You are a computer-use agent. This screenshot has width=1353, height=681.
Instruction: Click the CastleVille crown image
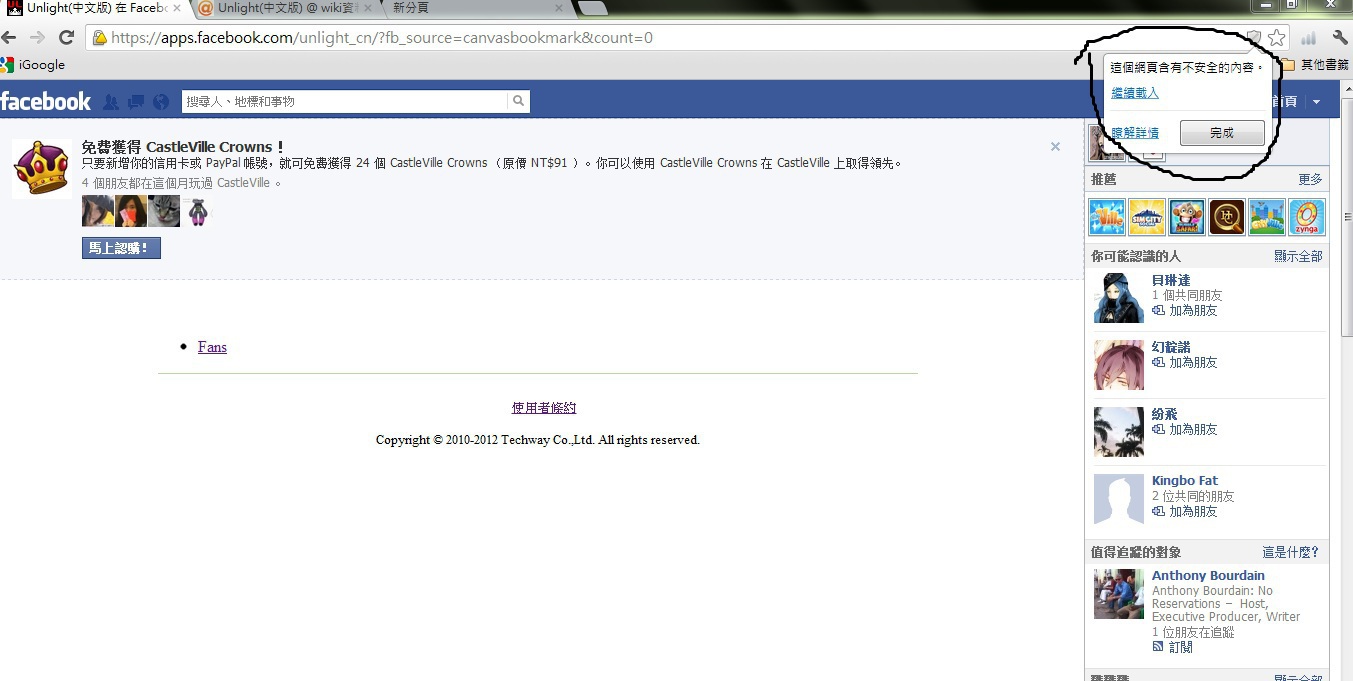(x=42, y=168)
